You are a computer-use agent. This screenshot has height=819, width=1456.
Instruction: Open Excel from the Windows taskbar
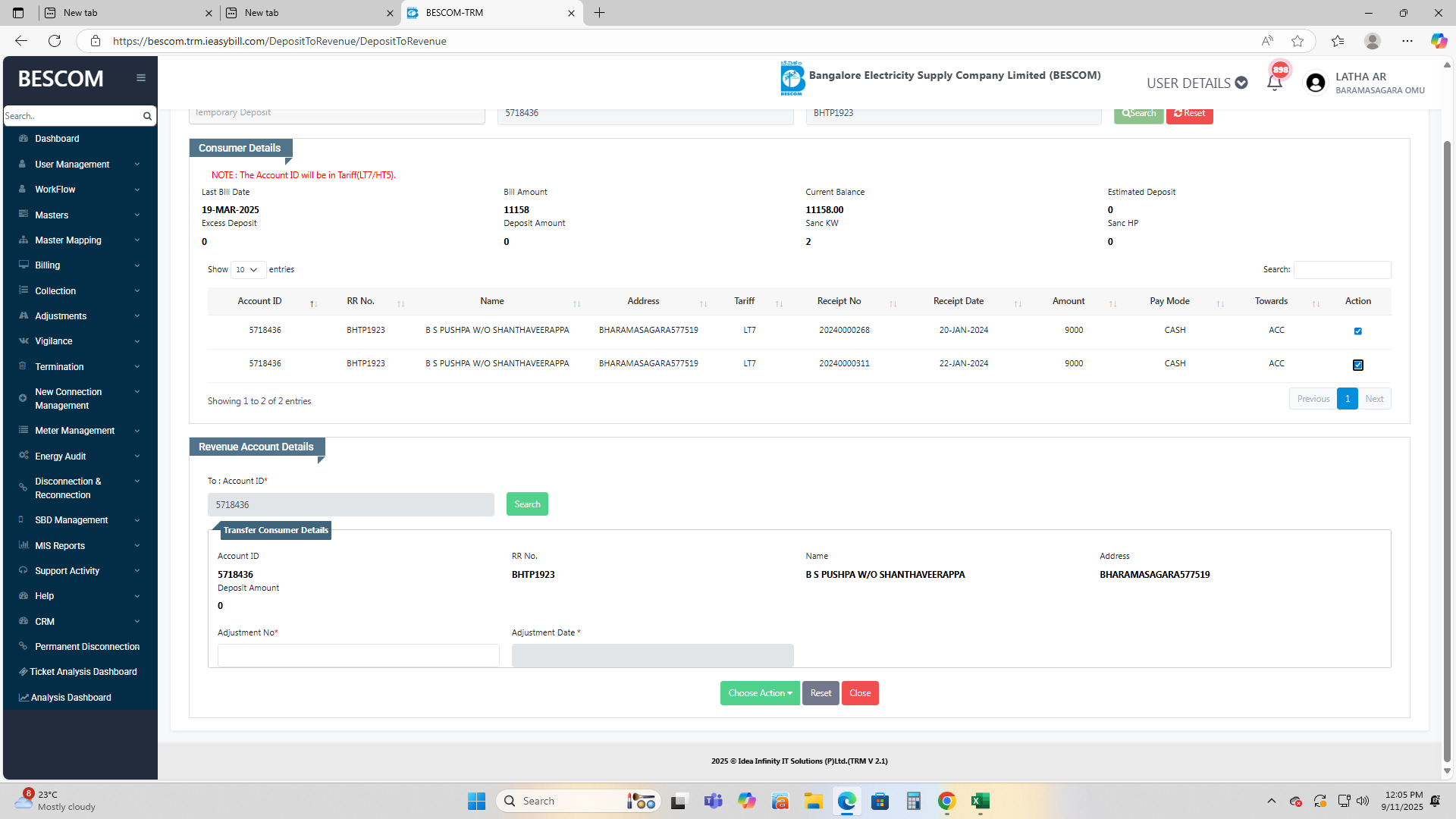[980, 801]
